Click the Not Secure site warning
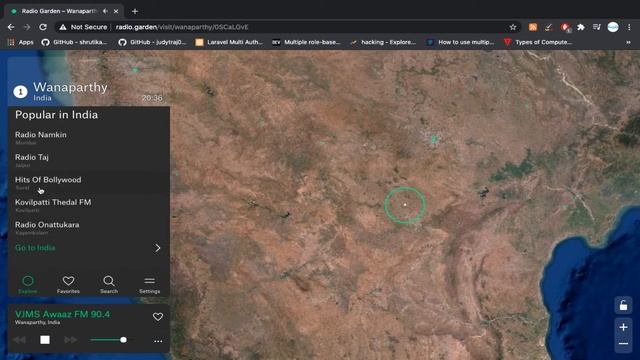The height and width of the screenshot is (360, 640). pyautogui.click(x=83, y=27)
